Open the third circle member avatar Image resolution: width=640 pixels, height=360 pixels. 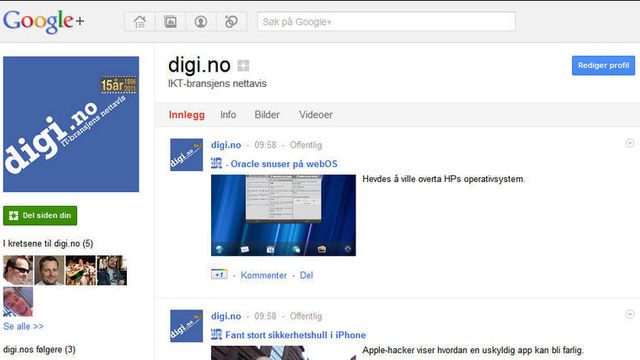click(x=81, y=270)
